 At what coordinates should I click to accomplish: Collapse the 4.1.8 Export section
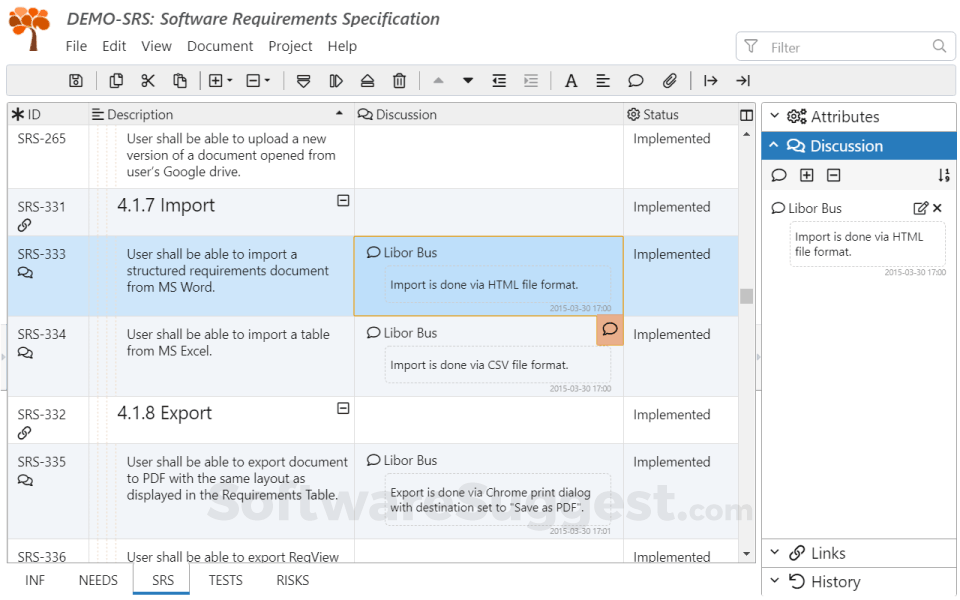coord(343,409)
